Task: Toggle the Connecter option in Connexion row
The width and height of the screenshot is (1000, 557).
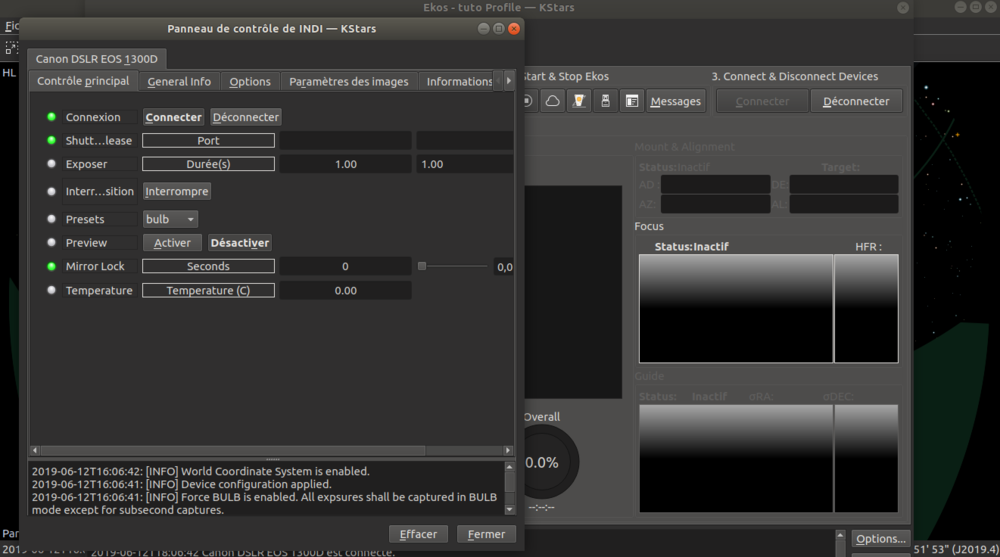Action: coord(173,117)
